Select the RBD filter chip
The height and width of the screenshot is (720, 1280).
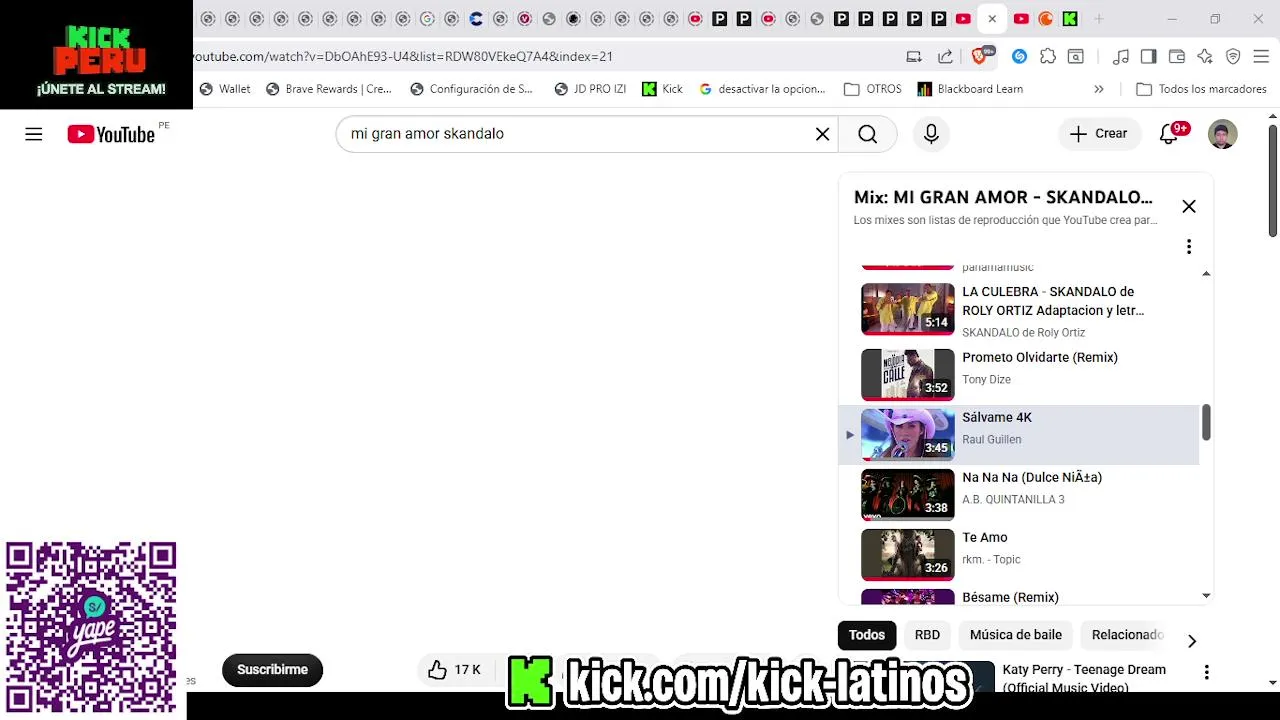927,635
